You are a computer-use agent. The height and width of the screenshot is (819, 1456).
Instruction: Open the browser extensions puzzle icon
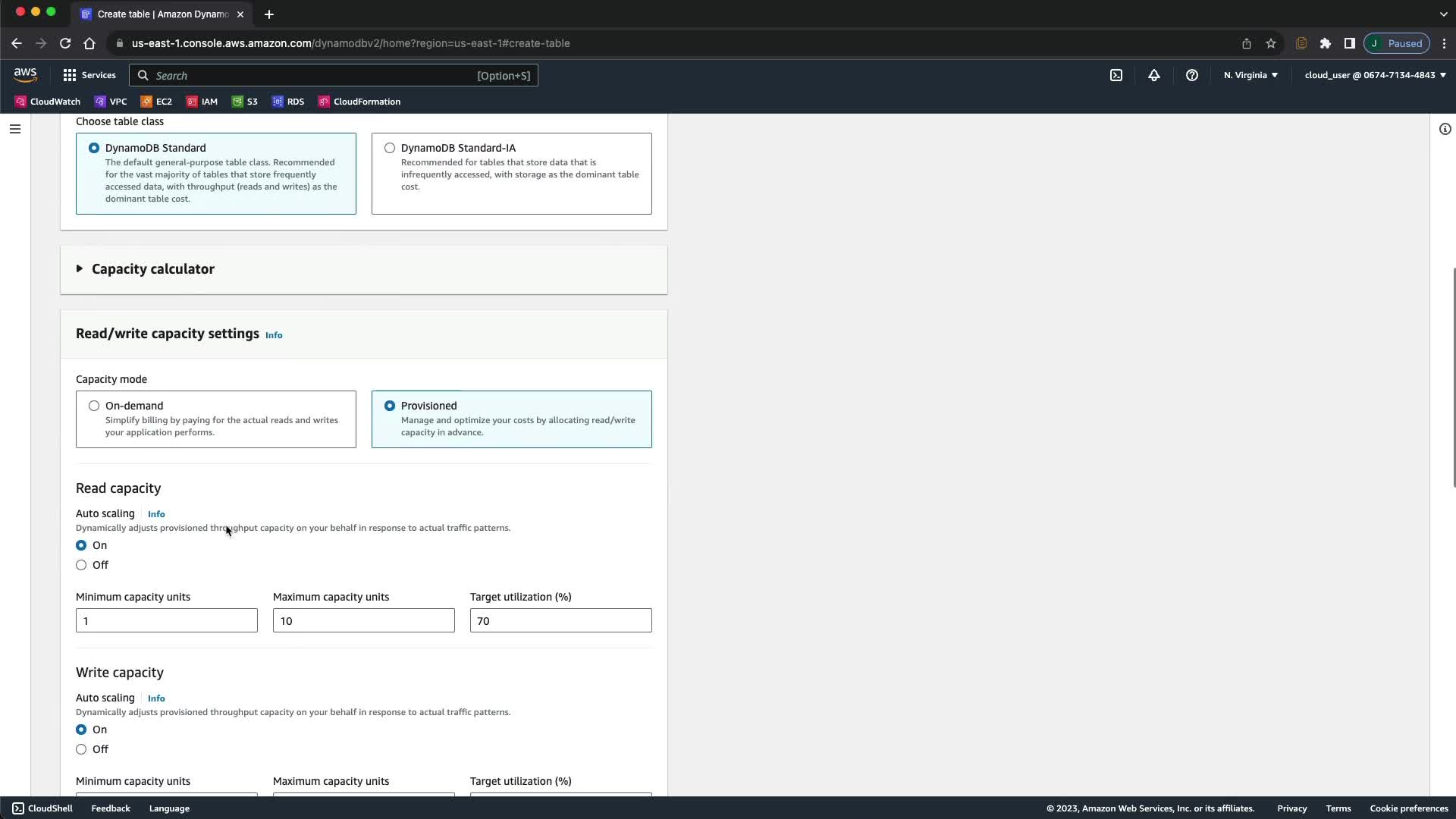(1325, 43)
